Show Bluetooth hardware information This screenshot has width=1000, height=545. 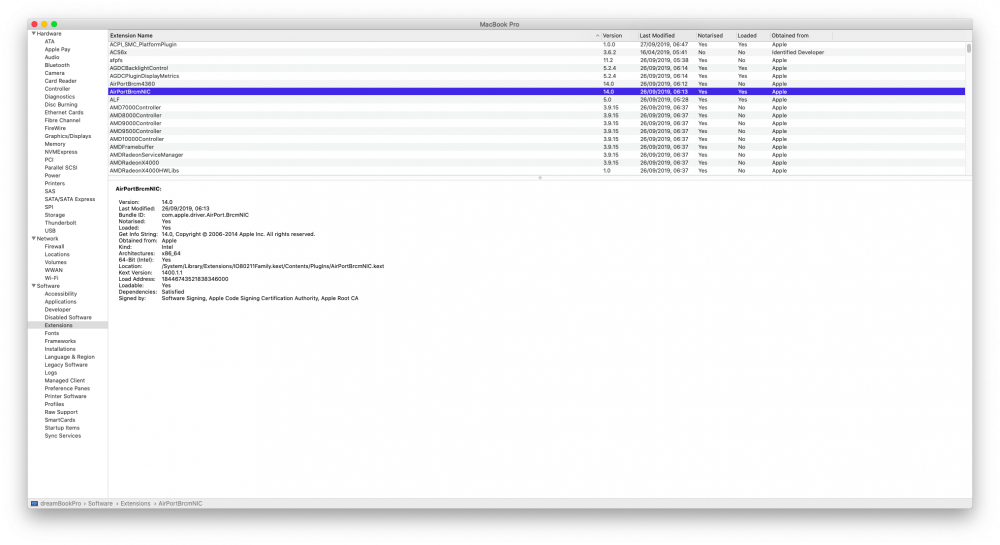(57, 65)
